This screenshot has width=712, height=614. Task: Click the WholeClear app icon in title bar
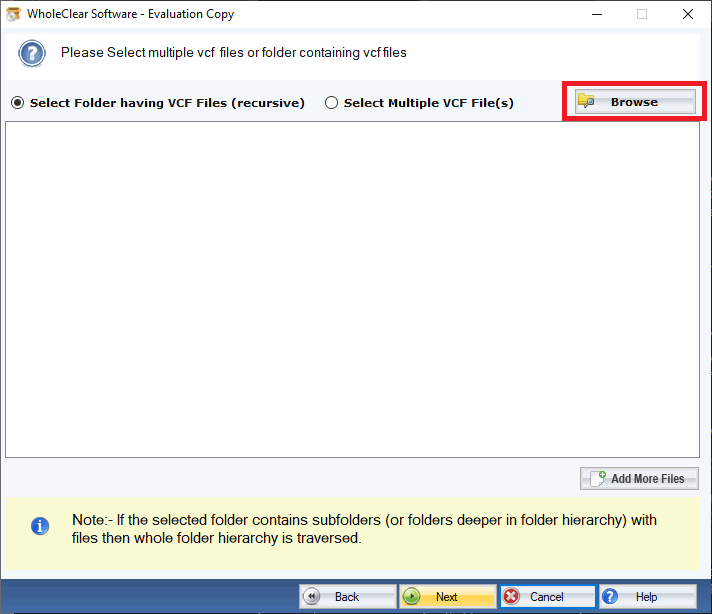13,14
